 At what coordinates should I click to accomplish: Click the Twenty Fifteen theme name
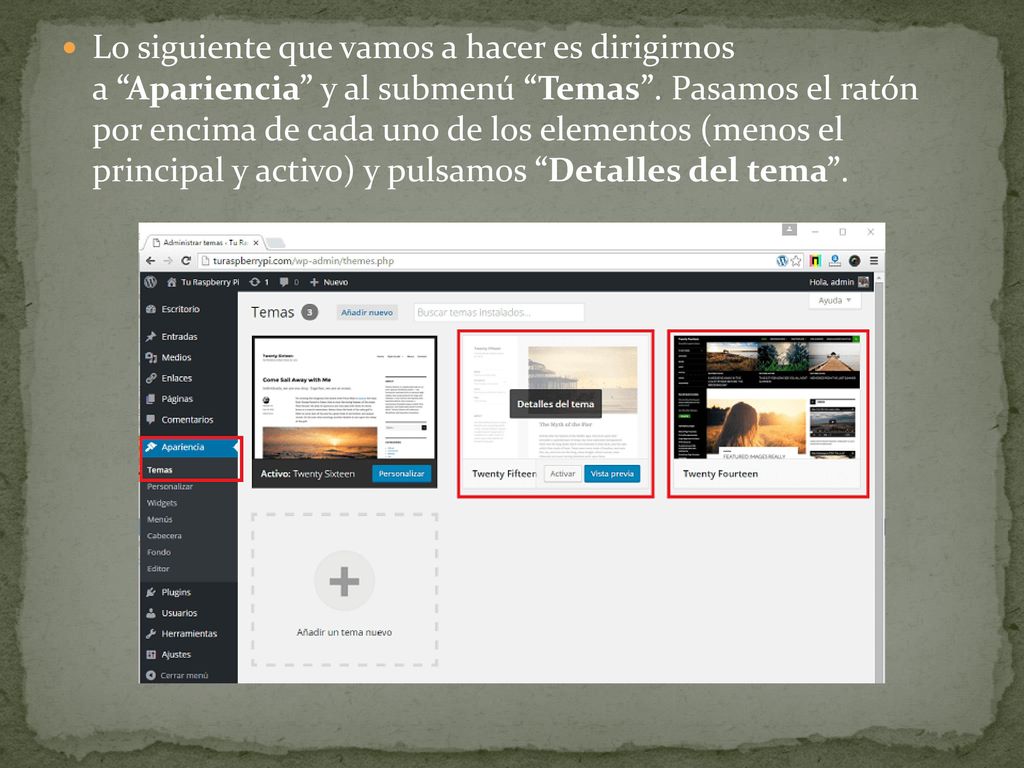pos(504,474)
